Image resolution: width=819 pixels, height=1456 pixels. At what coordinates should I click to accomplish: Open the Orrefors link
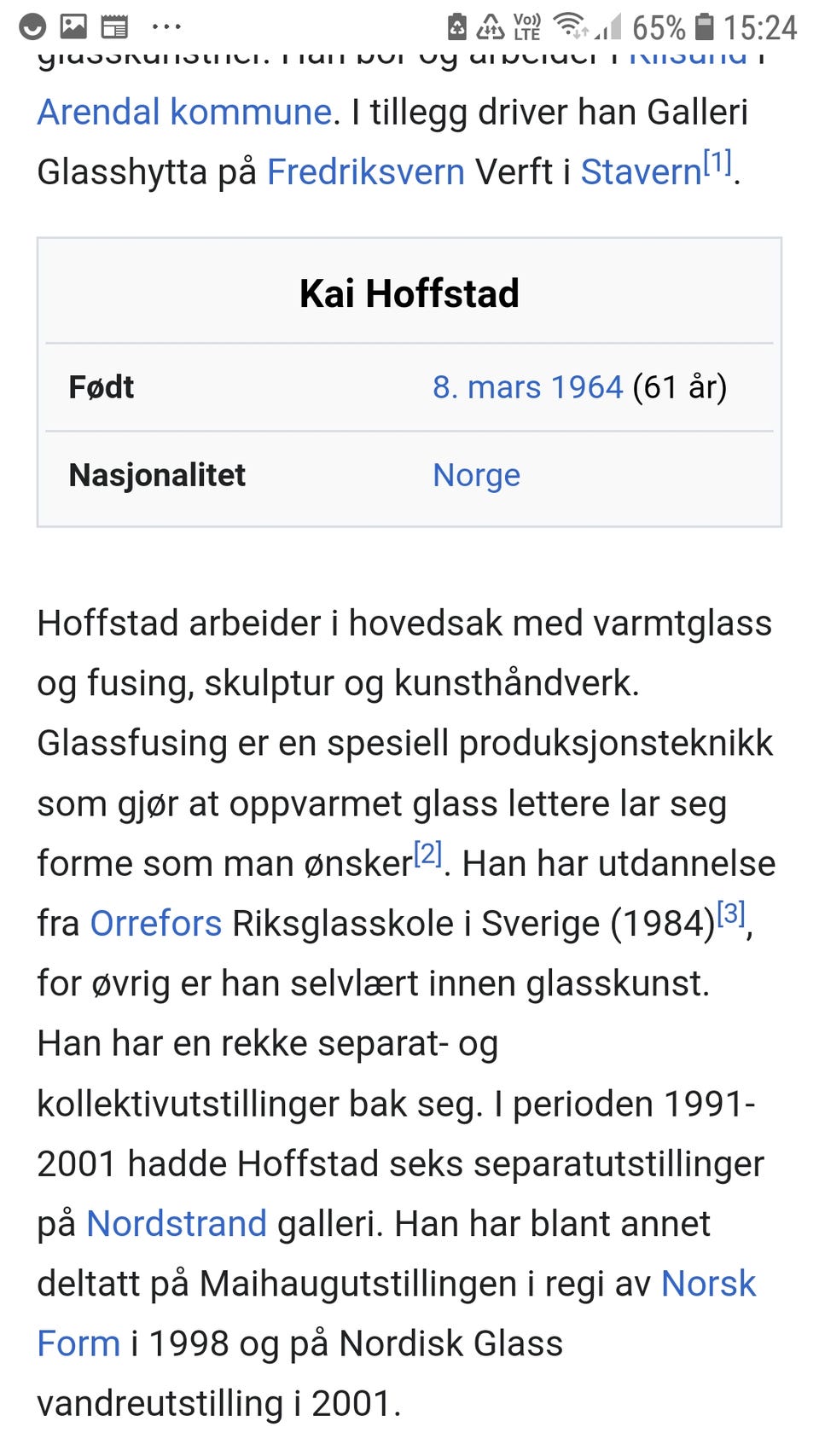click(x=156, y=923)
